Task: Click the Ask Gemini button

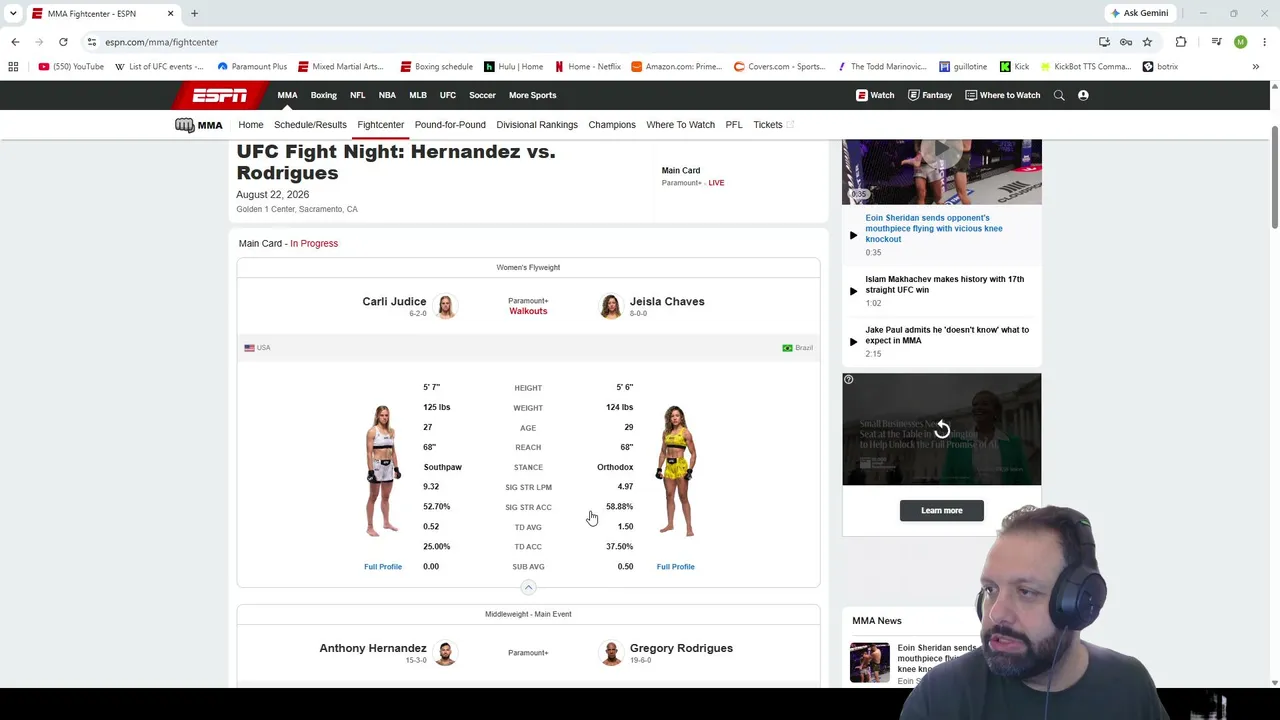Action: tap(1138, 13)
